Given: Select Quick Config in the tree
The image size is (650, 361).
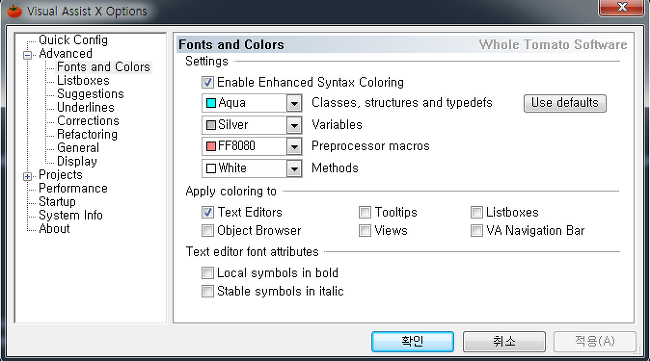Looking at the screenshot, I should pyautogui.click(x=73, y=40).
